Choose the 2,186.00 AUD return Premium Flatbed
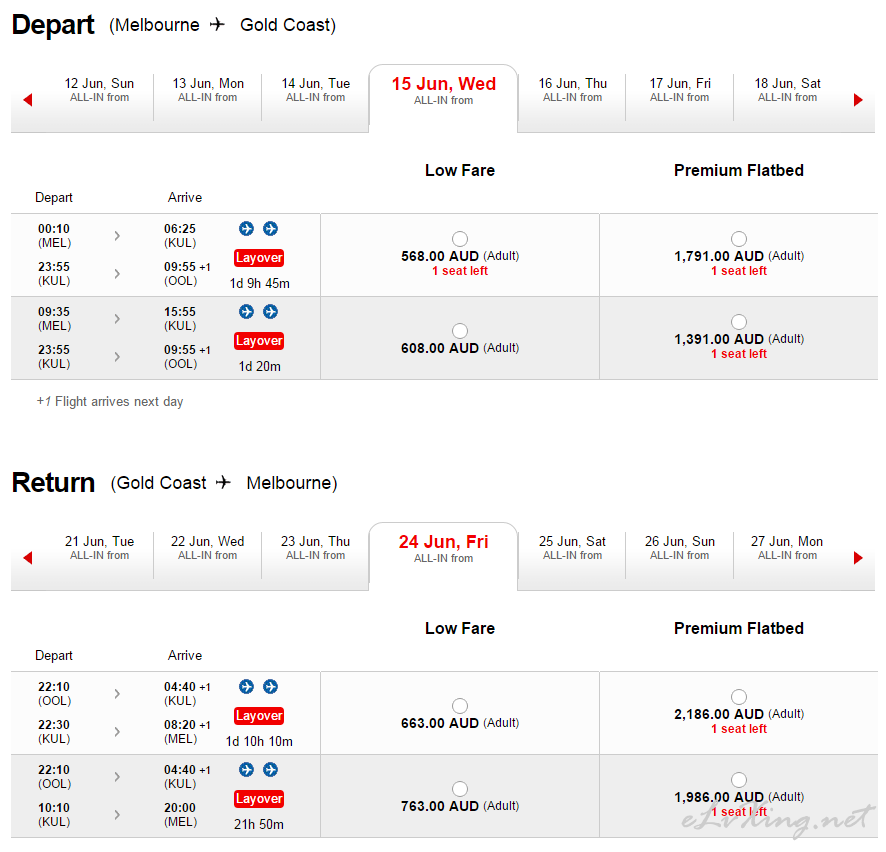The height and width of the screenshot is (852, 886). click(739, 697)
